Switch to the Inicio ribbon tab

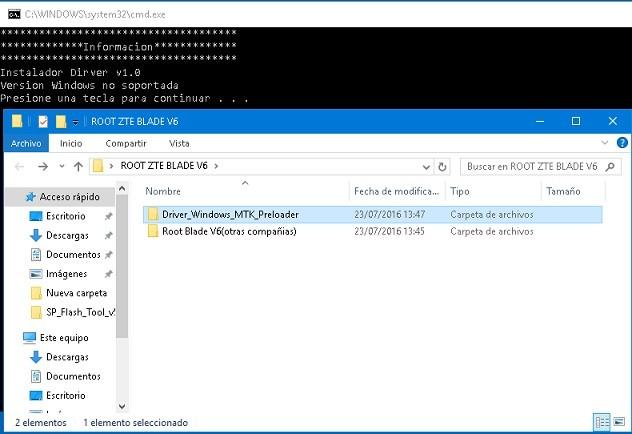(x=71, y=143)
